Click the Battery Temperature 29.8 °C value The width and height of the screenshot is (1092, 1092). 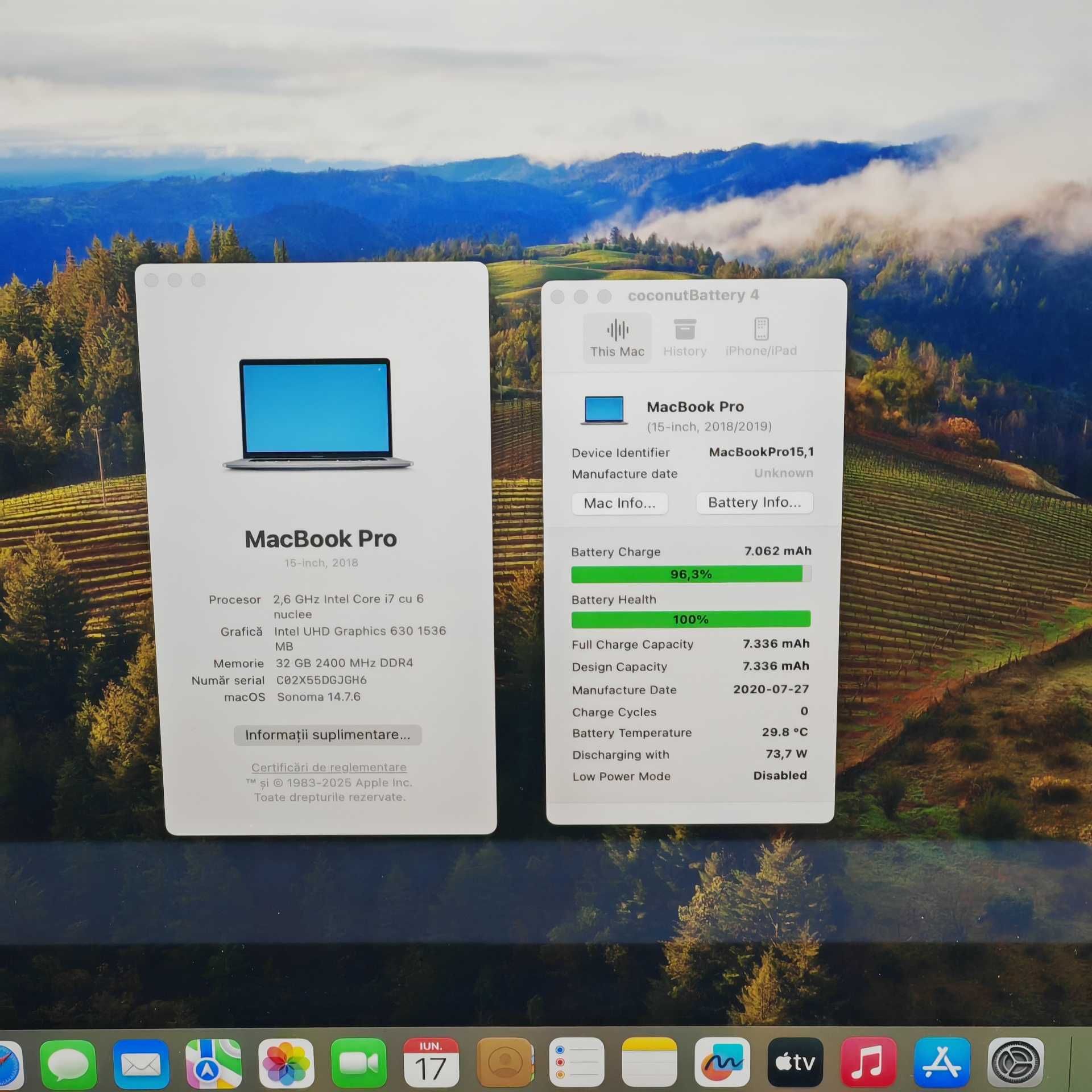click(x=785, y=733)
